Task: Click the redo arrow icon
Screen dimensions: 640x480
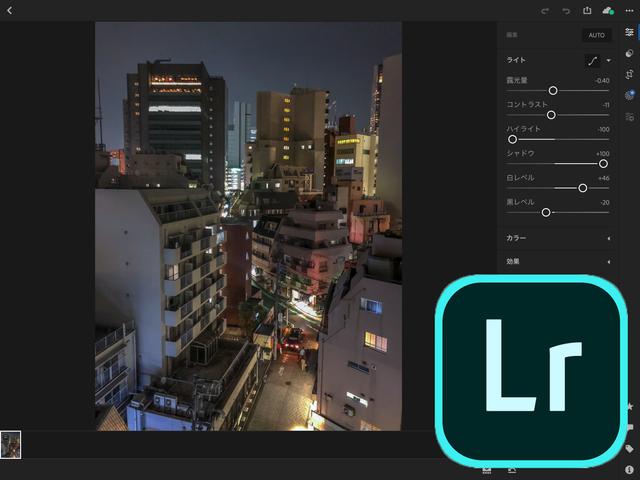Action: (545, 11)
